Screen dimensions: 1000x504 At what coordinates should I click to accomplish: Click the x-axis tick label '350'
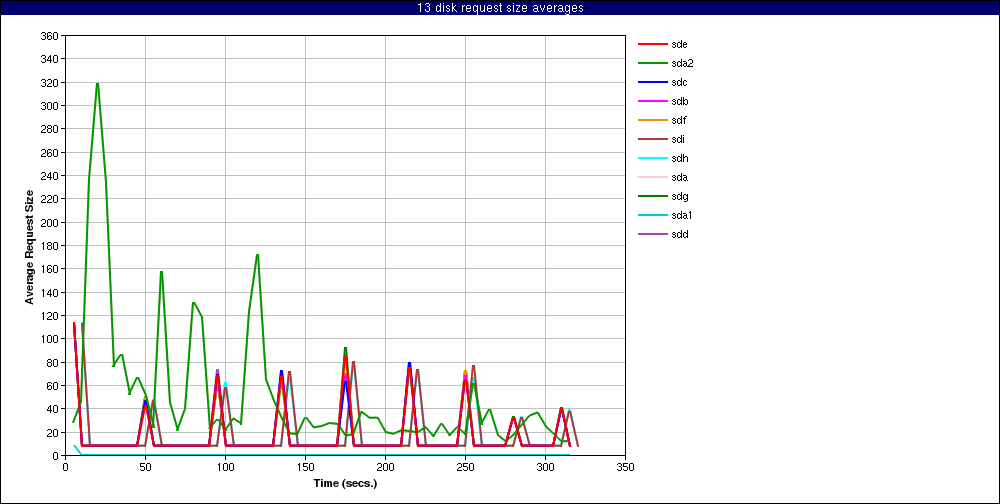(626, 468)
